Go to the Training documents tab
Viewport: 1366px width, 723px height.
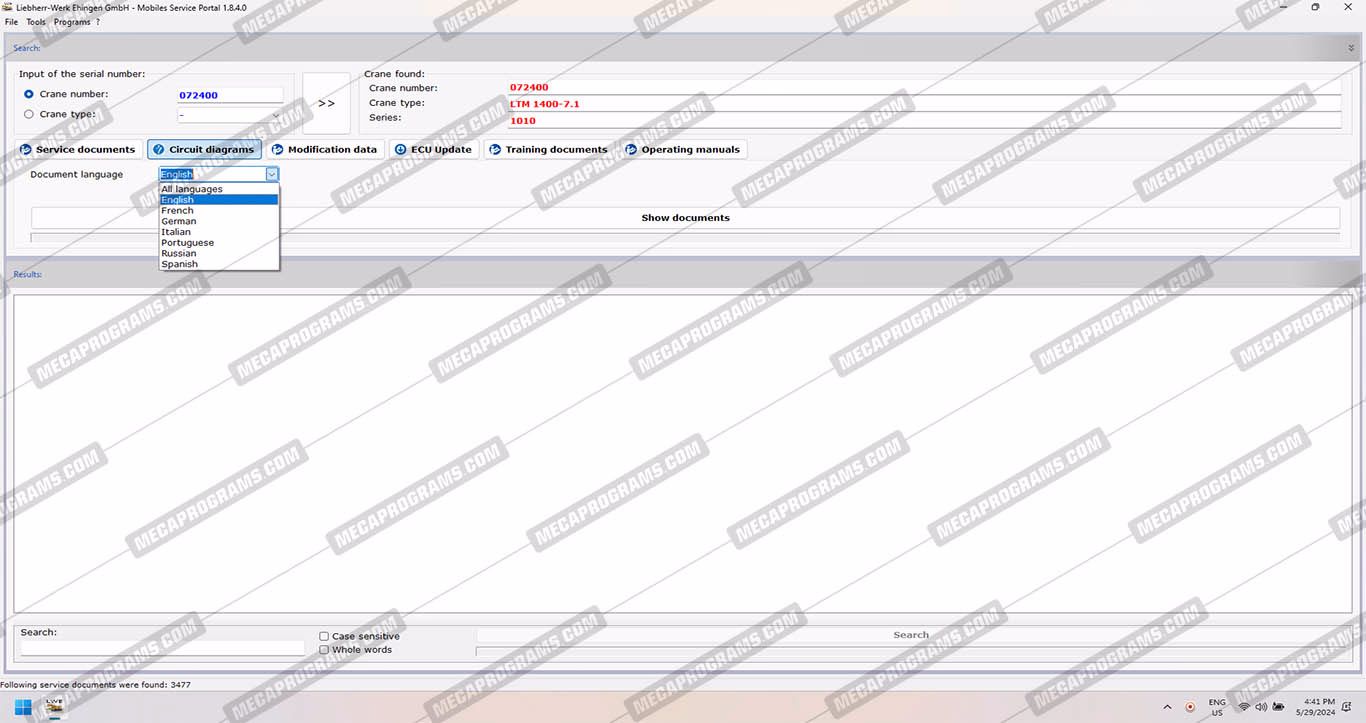(548, 150)
